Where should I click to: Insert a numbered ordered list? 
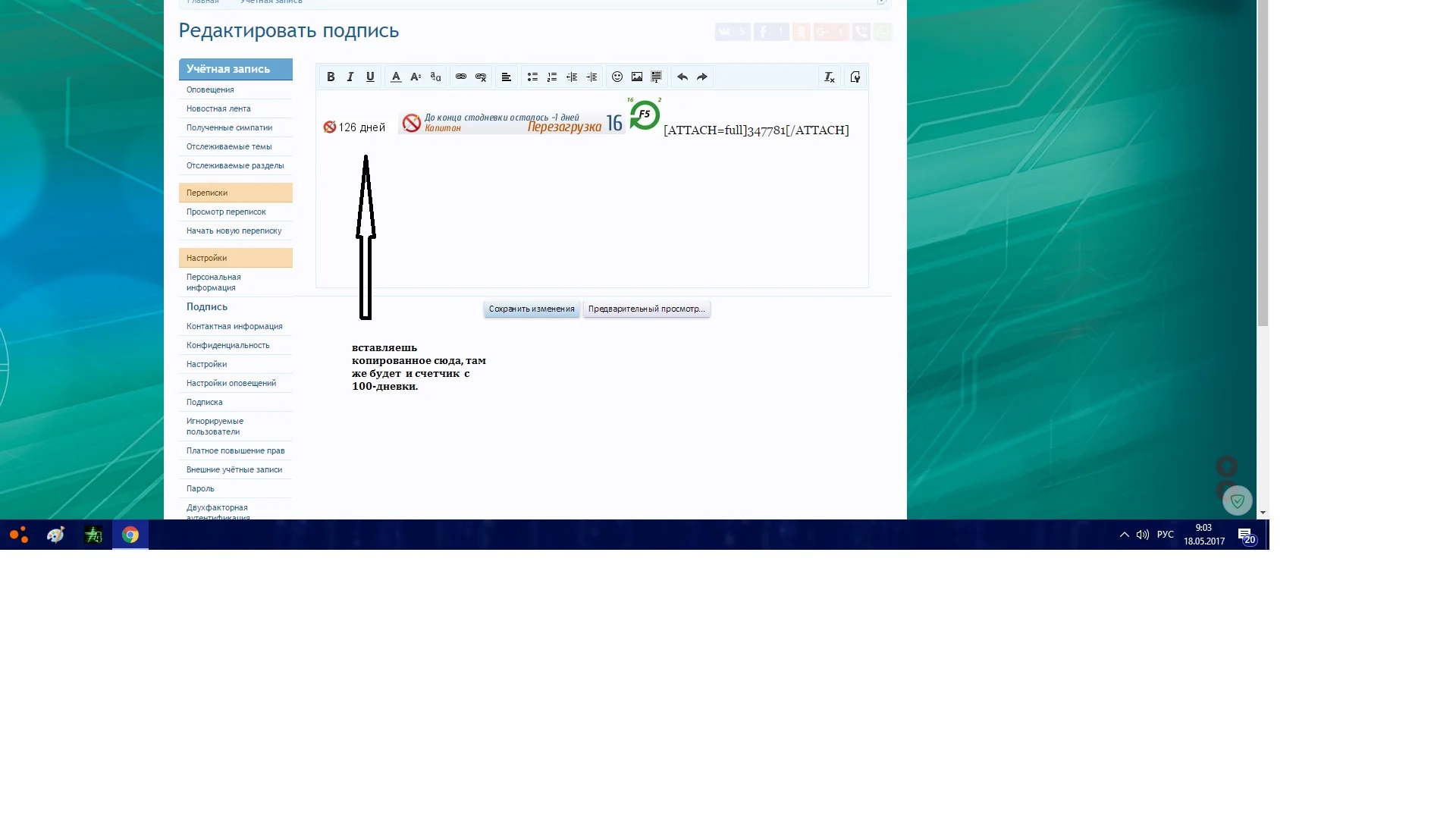tap(552, 77)
